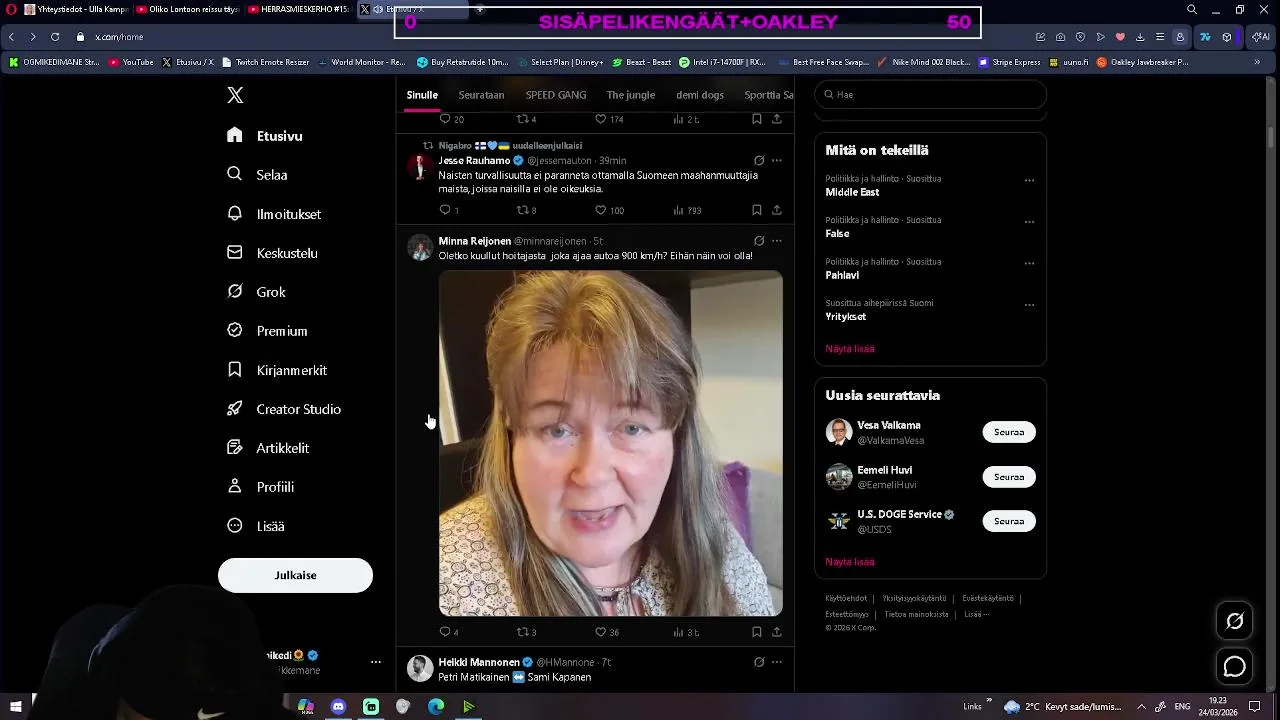This screenshot has height=720, width=1280.
Task: Open Grok explain on Jesse Rauhamo post
Action: click(x=759, y=160)
